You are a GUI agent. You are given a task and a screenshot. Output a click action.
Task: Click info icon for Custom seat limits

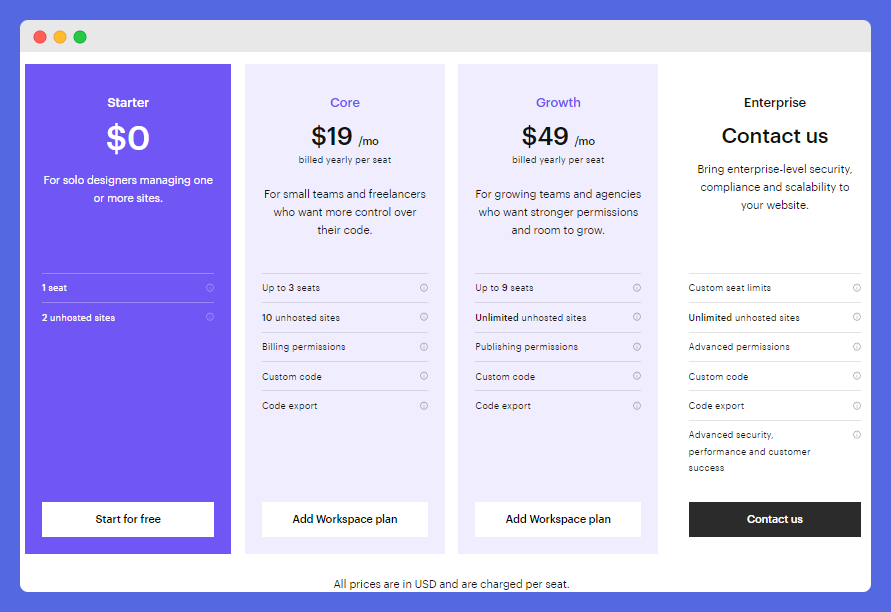click(857, 288)
